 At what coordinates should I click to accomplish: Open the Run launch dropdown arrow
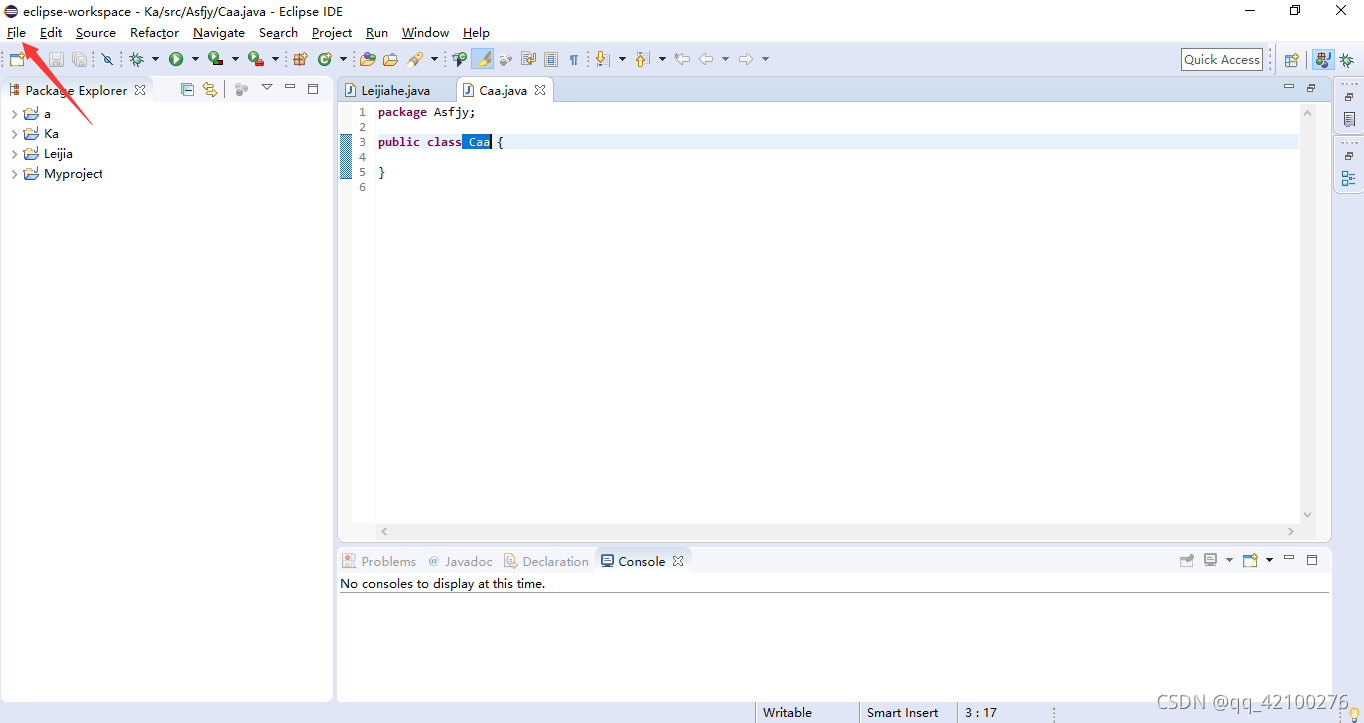[195, 59]
